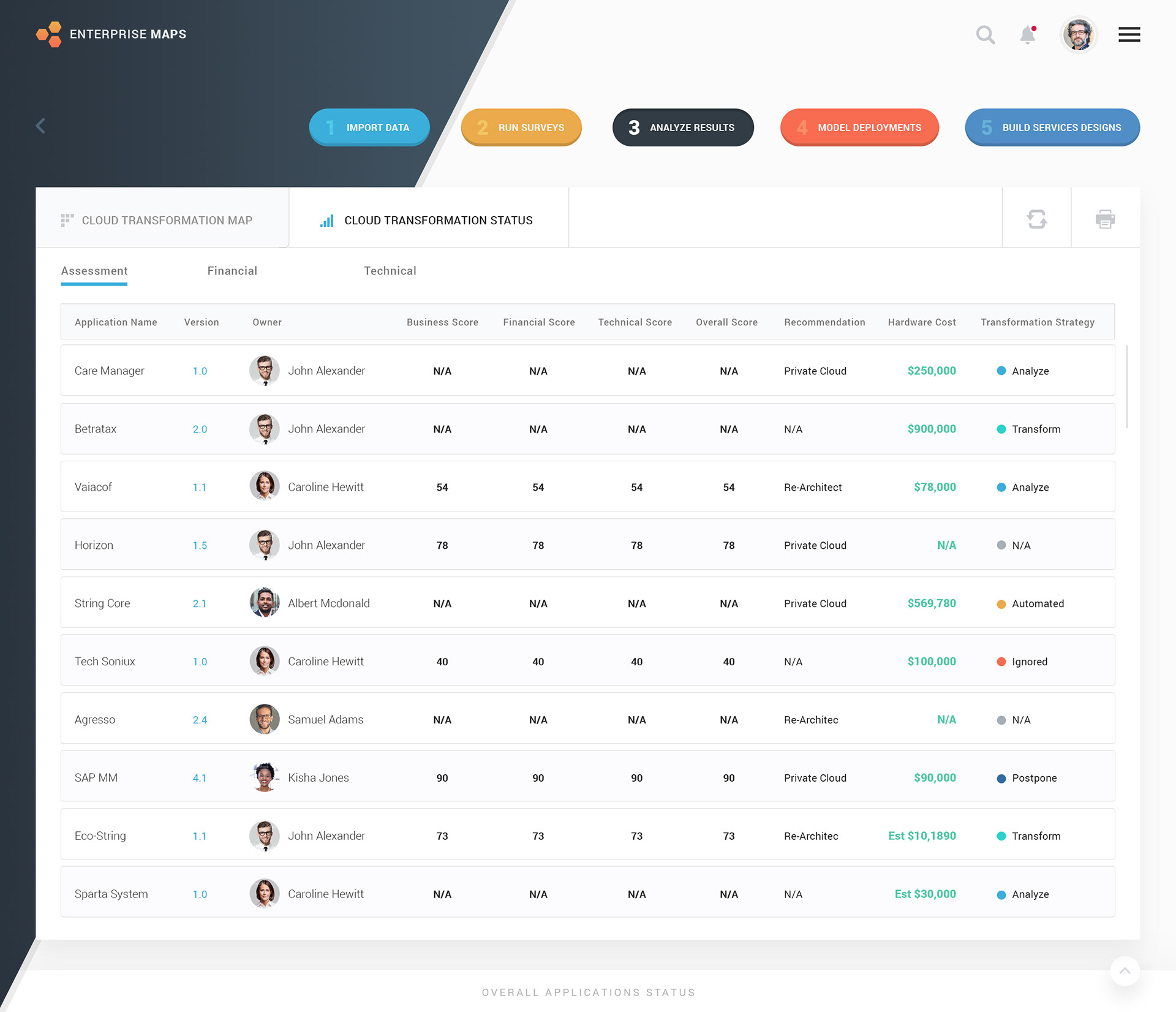Viewport: 1176px width, 1012px height.
Task: Click the Cloud Transformation Status bar-chart icon
Action: pos(327,221)
